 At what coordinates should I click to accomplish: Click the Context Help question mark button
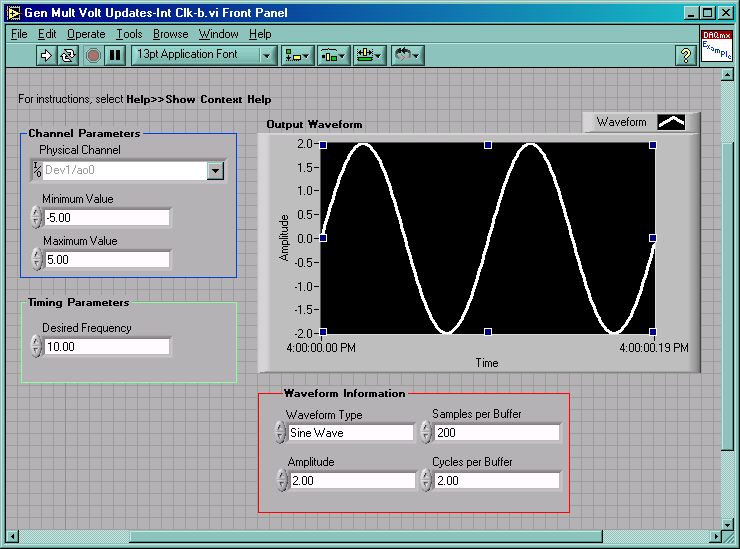pyautogui.click(x=686, y=56)
